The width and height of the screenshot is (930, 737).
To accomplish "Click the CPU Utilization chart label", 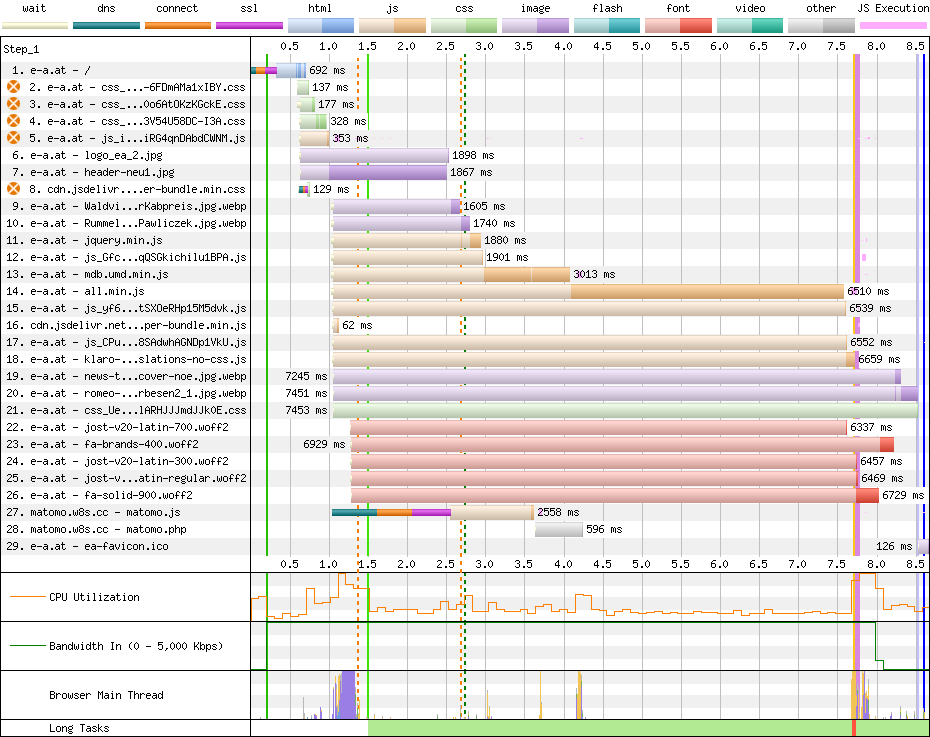I will coord(94,597).
